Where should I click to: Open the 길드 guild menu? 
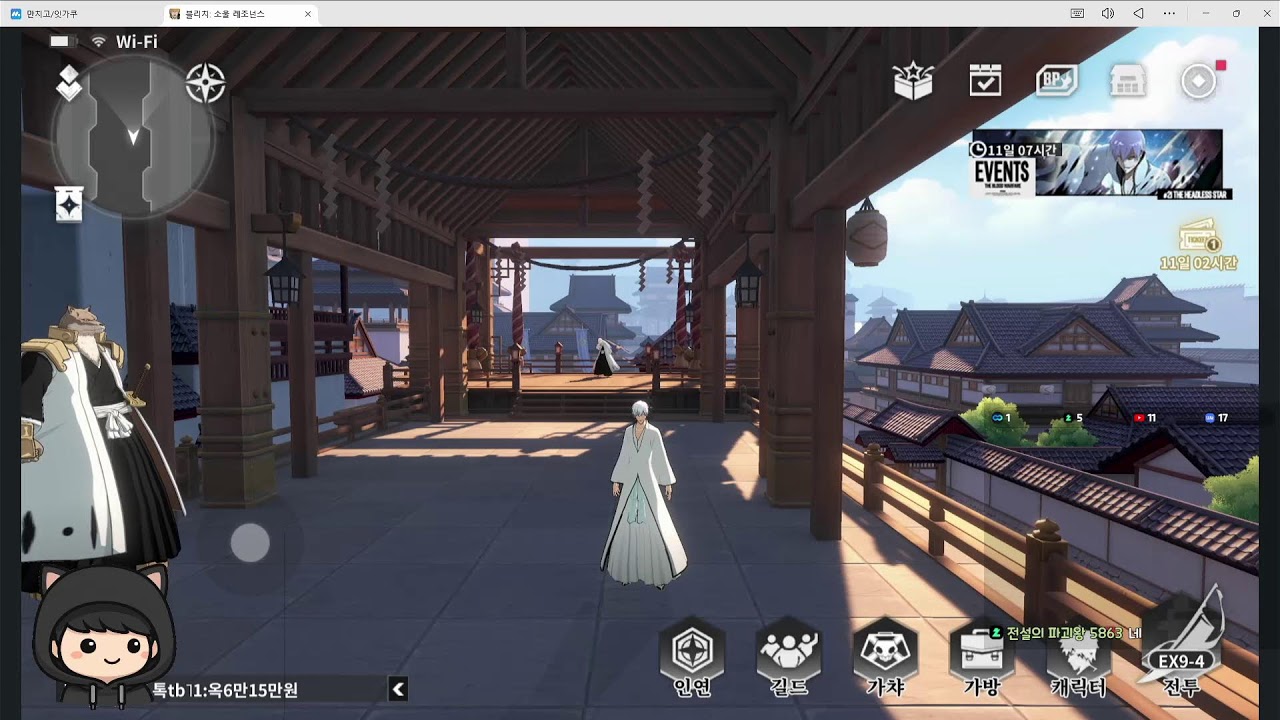click(789, 658)
